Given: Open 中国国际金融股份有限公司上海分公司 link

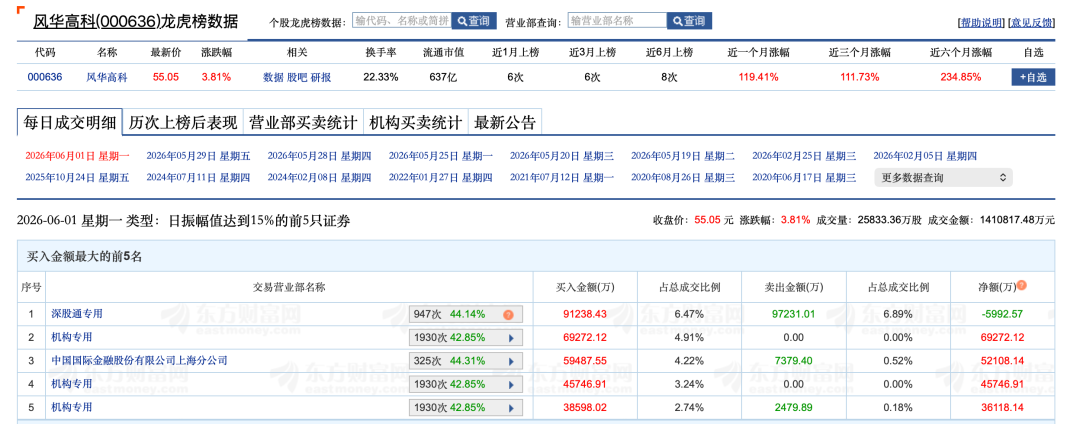Looking at the screenshot, I should pyautogui.click(x=139, y=360).
